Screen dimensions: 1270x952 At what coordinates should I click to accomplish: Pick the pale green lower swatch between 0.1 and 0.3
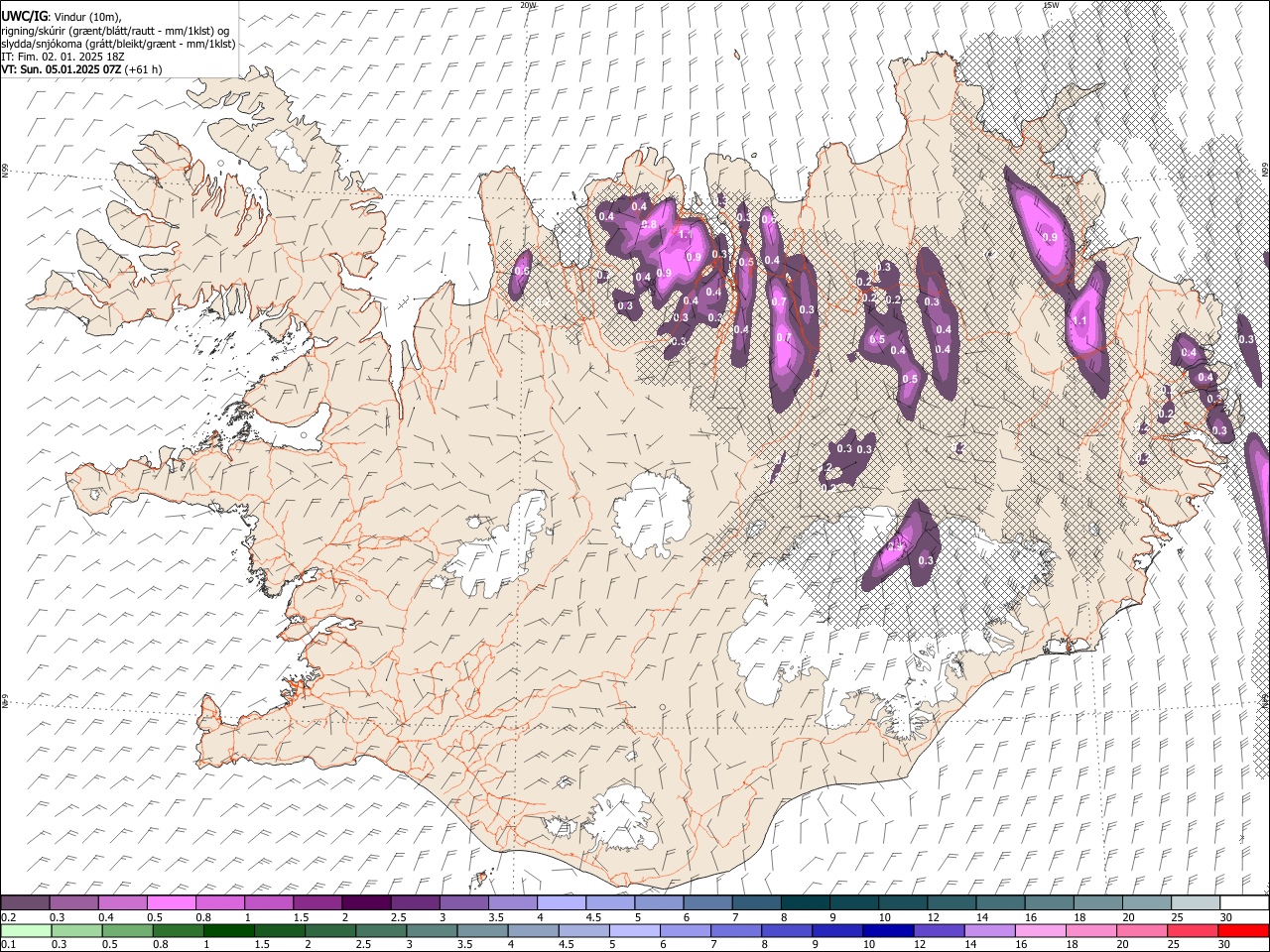click(x=26, y=930)
